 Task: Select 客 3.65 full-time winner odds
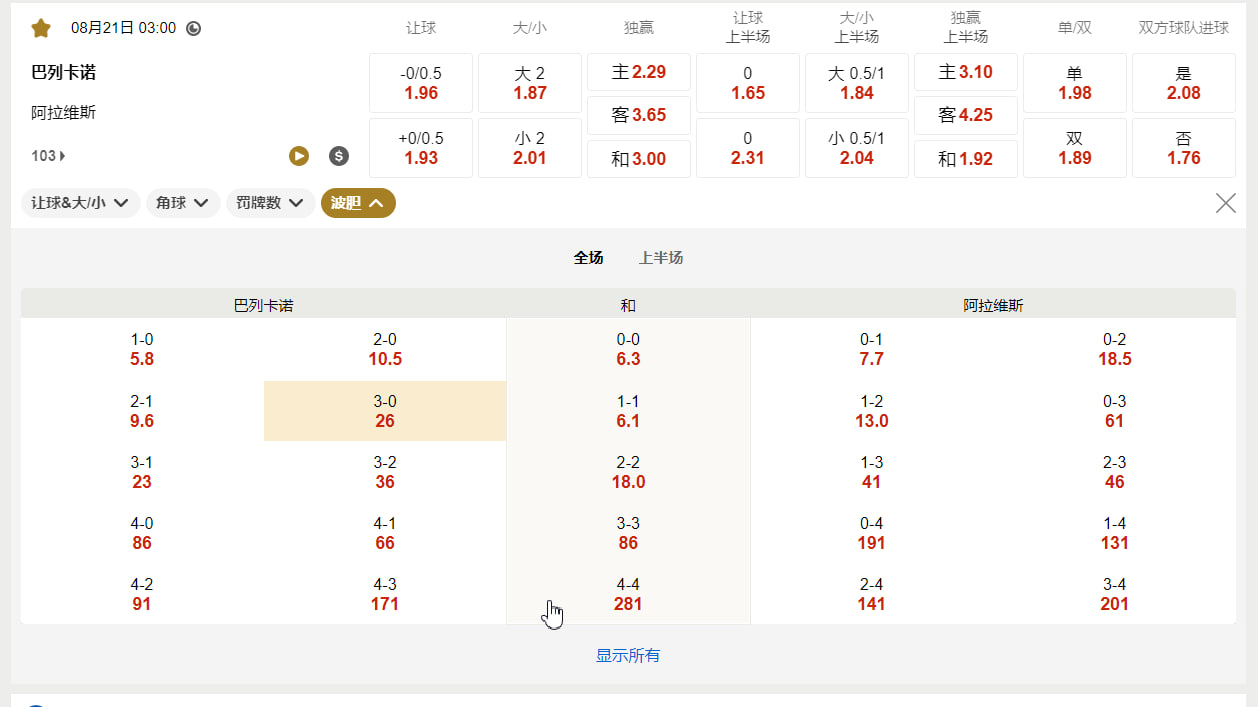click(x=639, y=115)
